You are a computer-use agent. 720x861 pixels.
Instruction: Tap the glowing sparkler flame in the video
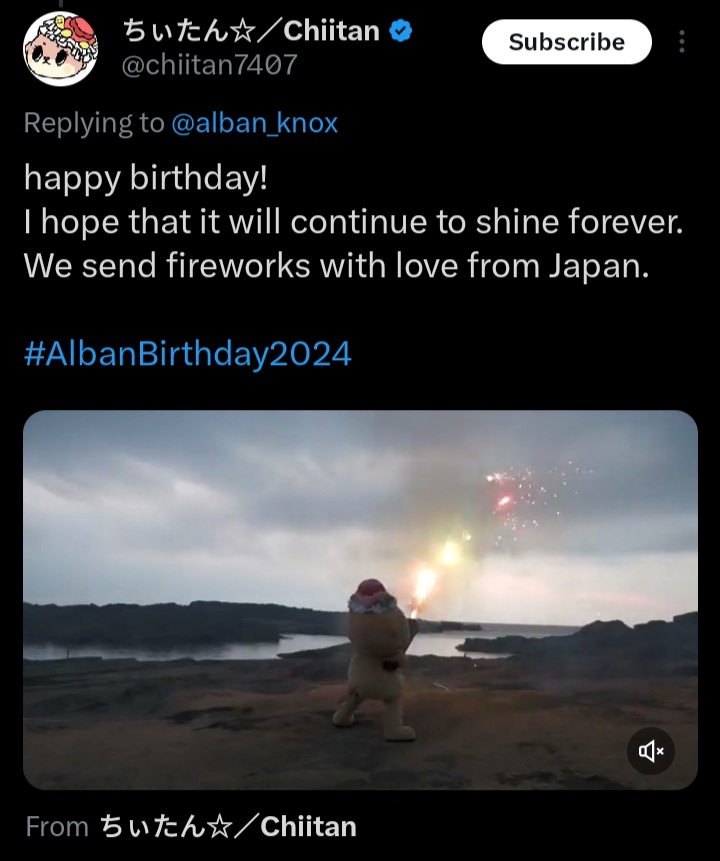[424, 583]
